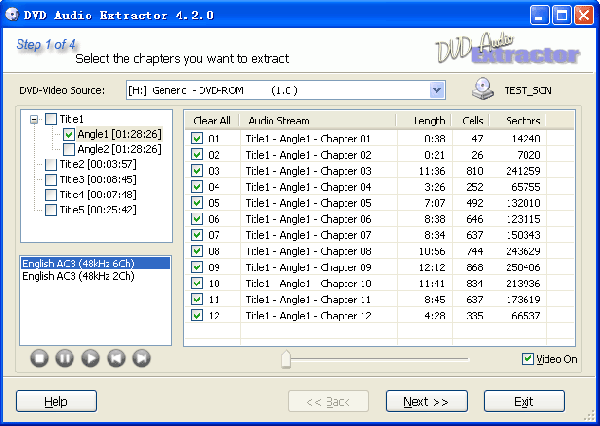Check Angle2 [01:28:26]

[69, 149]
